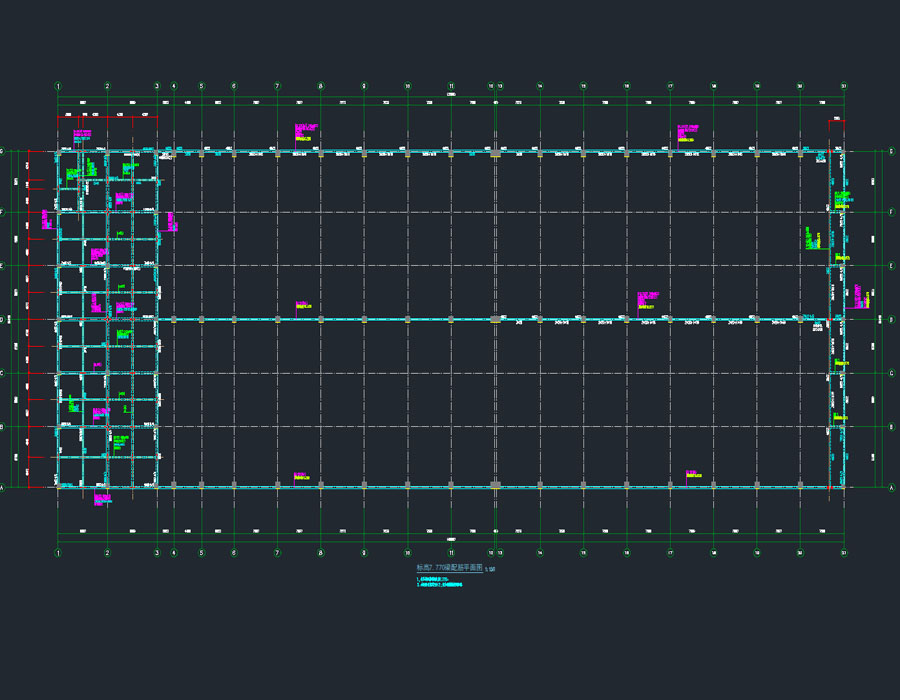This screenshot has width=900, height=700.
Task: Pick top-row grid axis bubble 7
Action: [x=277, y=86]
